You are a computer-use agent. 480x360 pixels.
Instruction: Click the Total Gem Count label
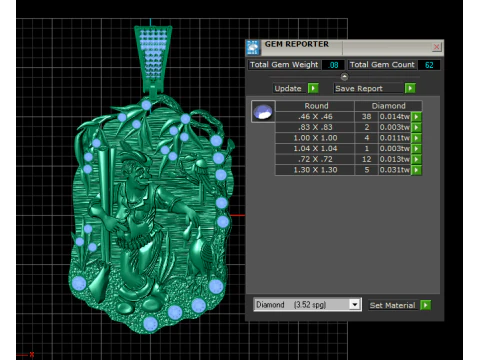382,65
